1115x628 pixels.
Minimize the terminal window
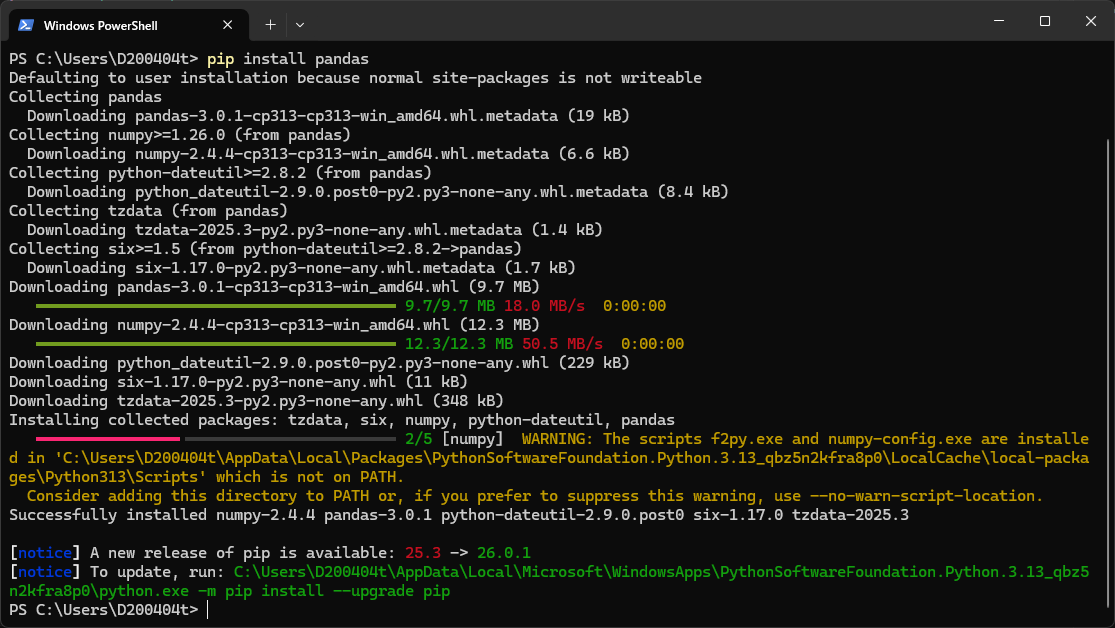click(x=997, y=21)
